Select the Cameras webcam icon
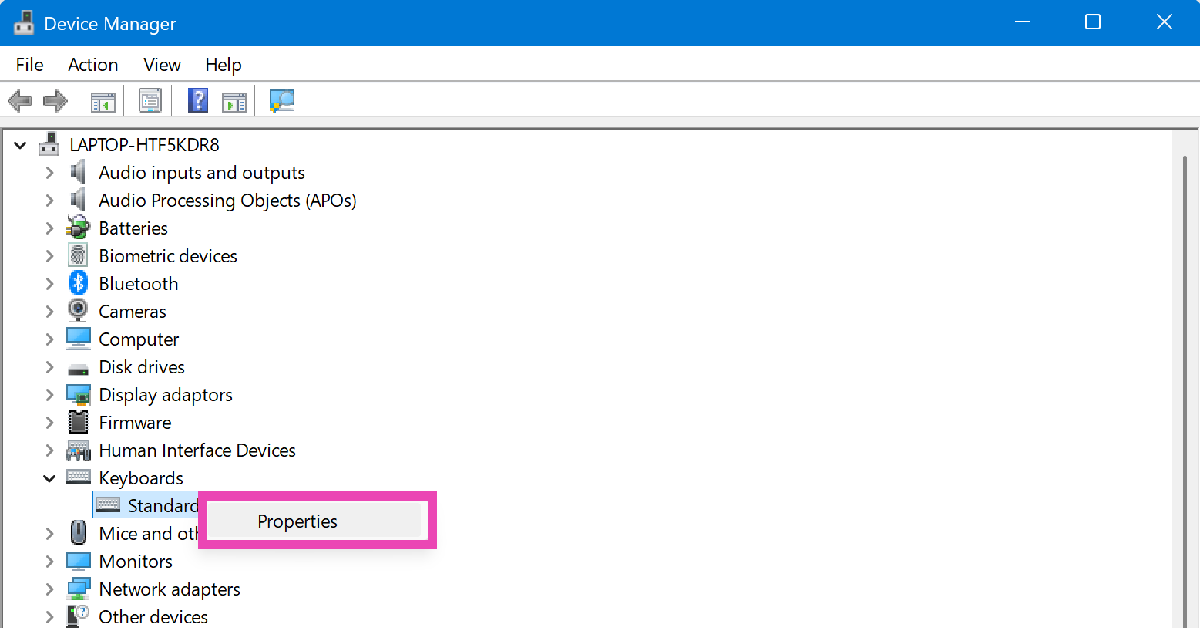 [x=78, y=311]
